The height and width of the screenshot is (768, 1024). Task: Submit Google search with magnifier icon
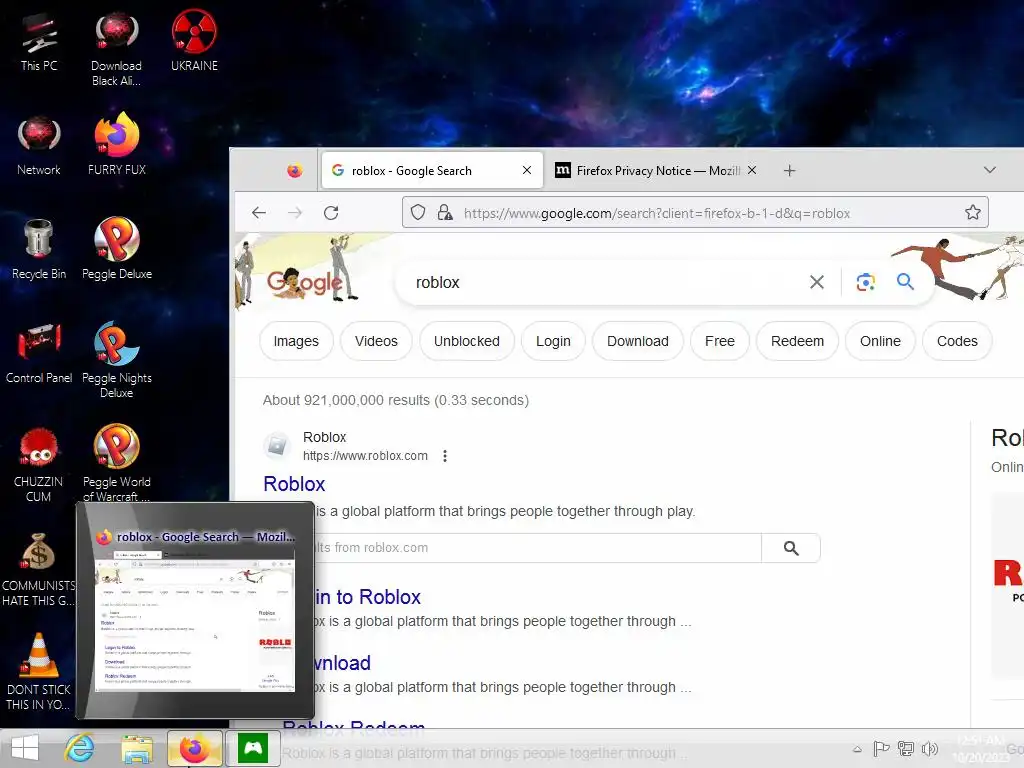(905, 282)
